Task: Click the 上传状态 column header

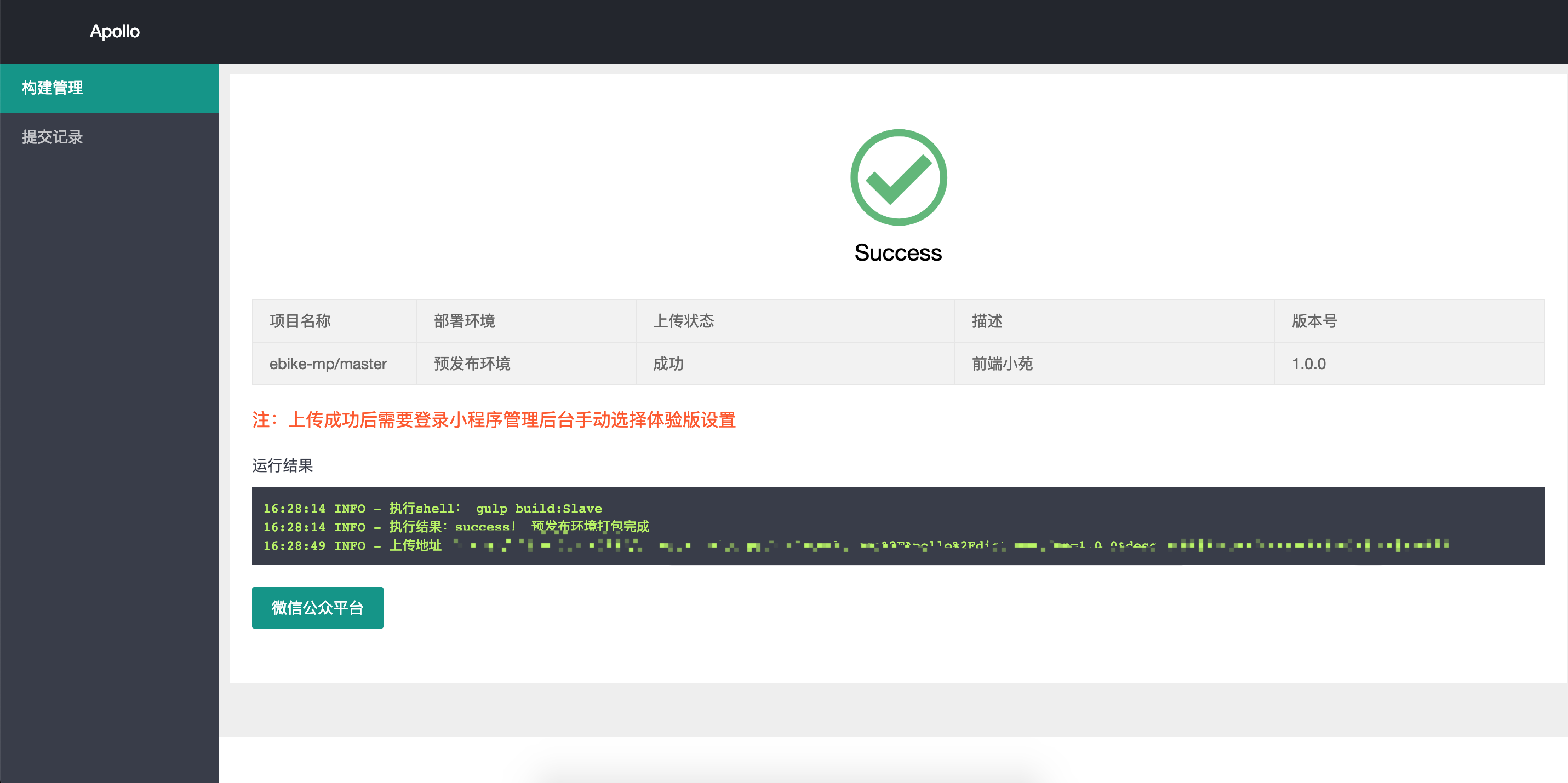Action: pyautogui.click(x=684, y=321)
